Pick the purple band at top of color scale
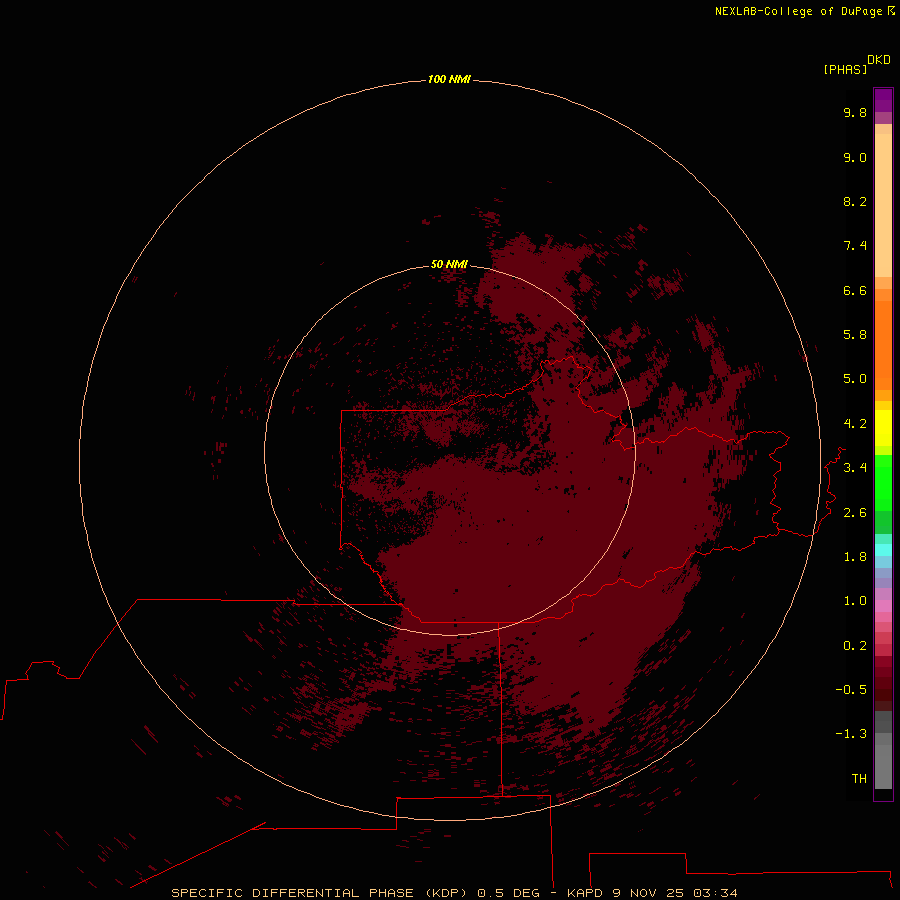 click(883, 100)
